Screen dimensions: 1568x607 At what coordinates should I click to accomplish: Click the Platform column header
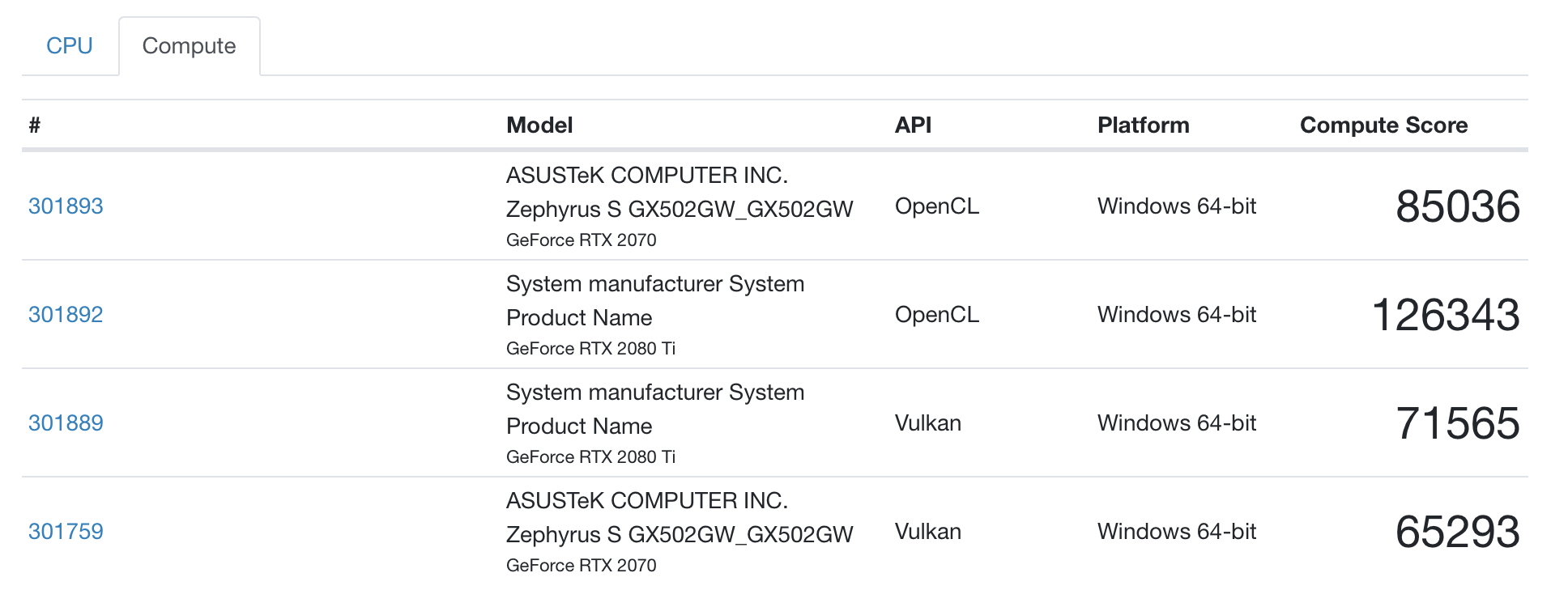[1143, 125]
